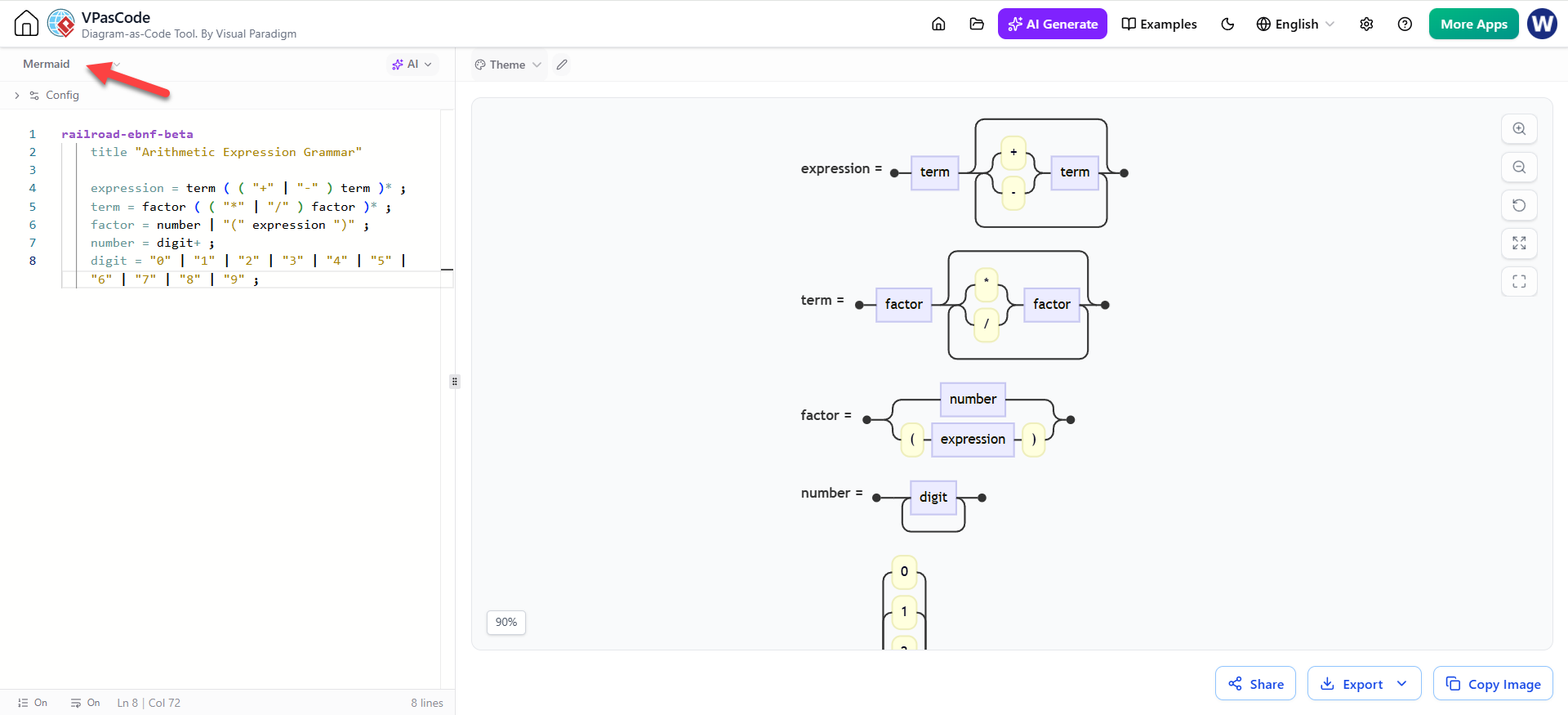Click the number node in factor diagram
This screenshot has height=715, width=1568.
[973, 399]
